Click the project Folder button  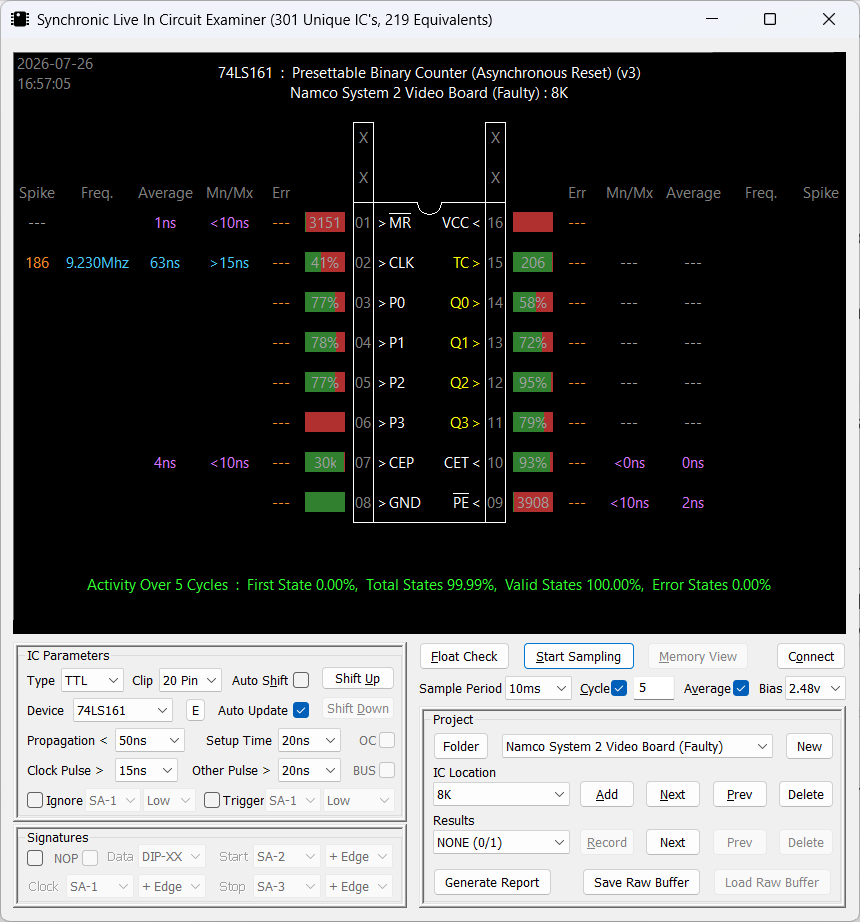pos(461,746)
